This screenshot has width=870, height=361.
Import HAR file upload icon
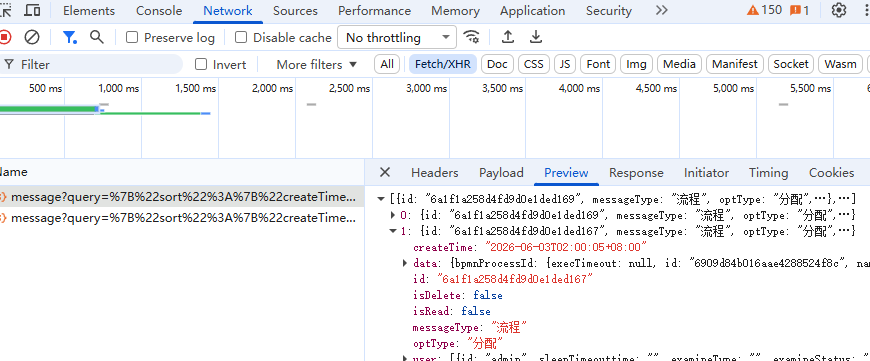(x=507, y=37)
